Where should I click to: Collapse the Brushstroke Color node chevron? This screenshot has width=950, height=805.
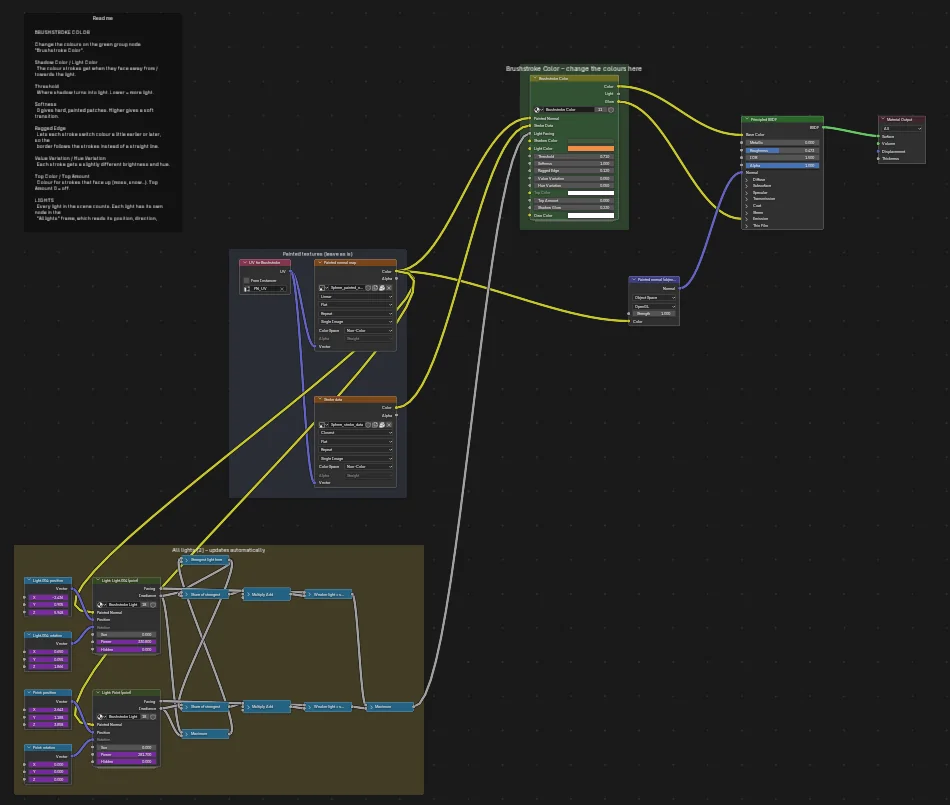click(534, 78)
